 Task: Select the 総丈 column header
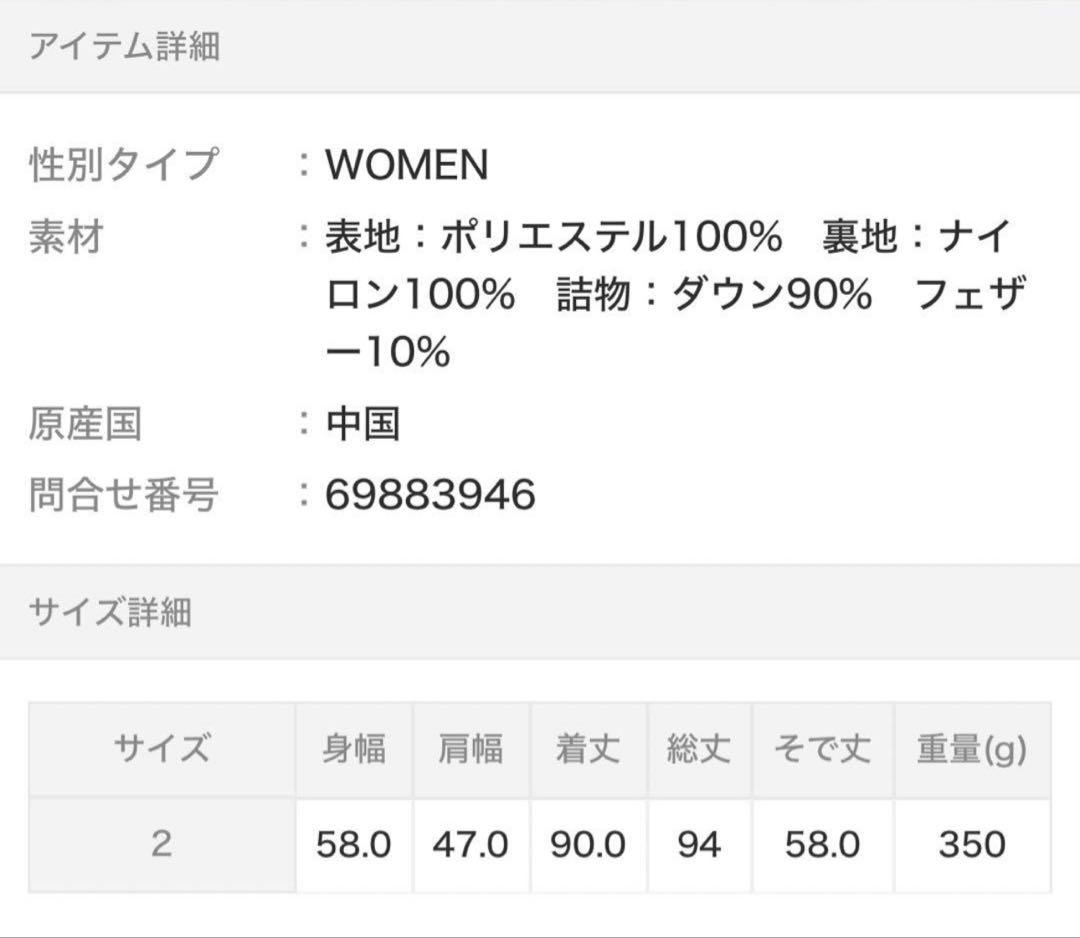tap(699, 749)
